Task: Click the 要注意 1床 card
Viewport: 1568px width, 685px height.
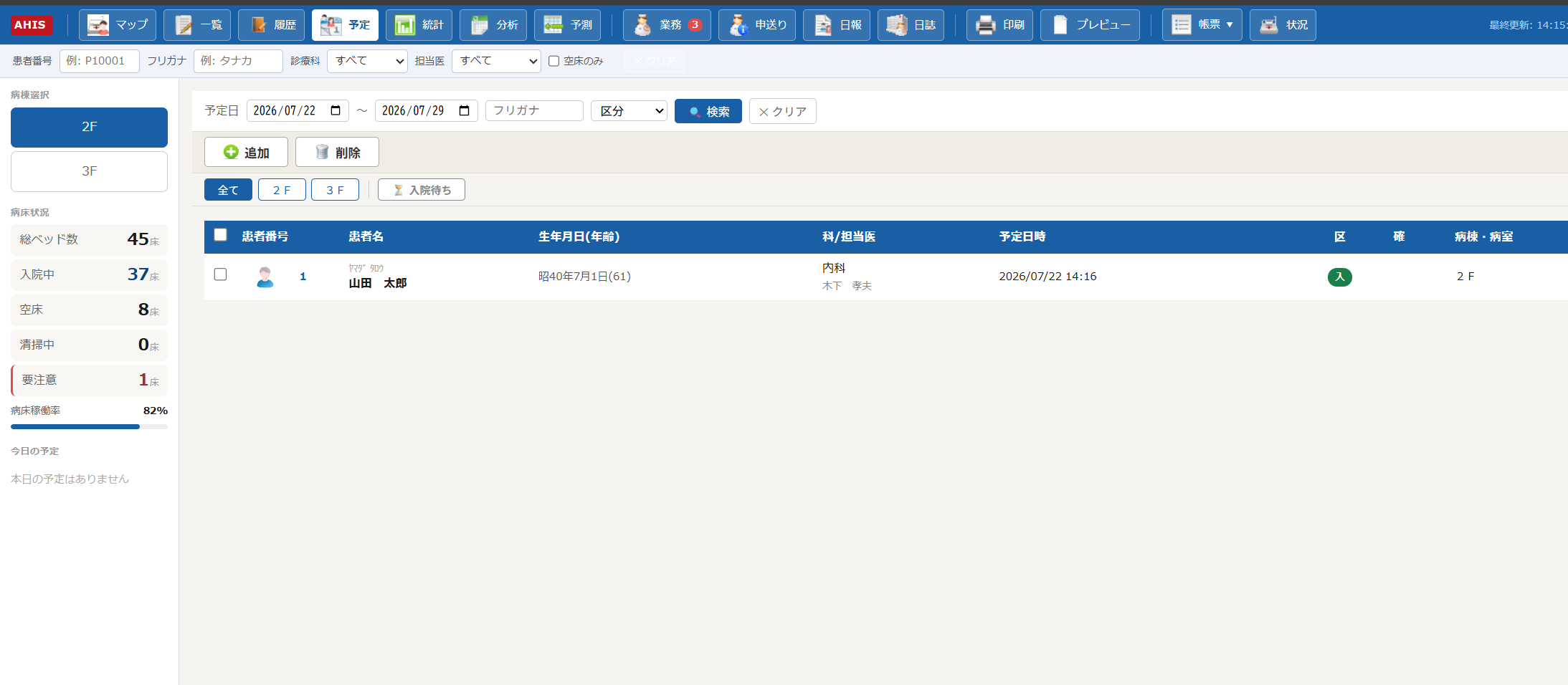Action: coord(89,380)
